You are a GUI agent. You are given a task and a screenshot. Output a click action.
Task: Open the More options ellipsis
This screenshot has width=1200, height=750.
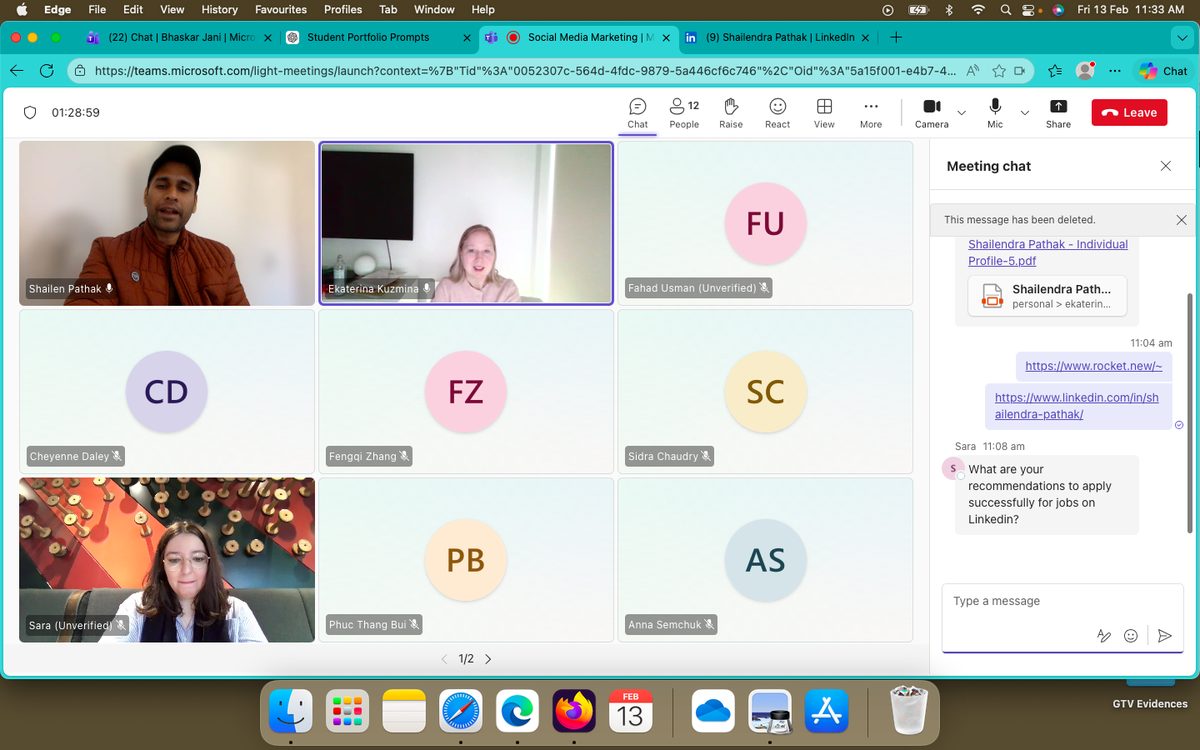871,113
